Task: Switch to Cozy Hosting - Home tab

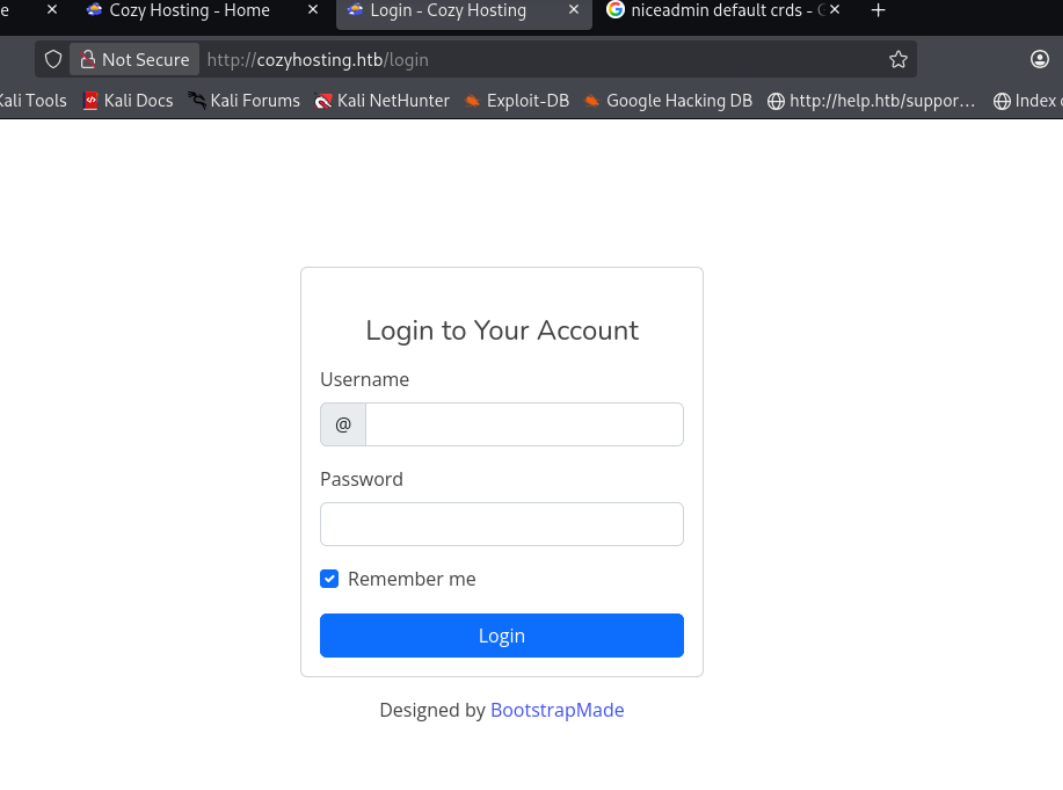Action: (x=188, y=11)
